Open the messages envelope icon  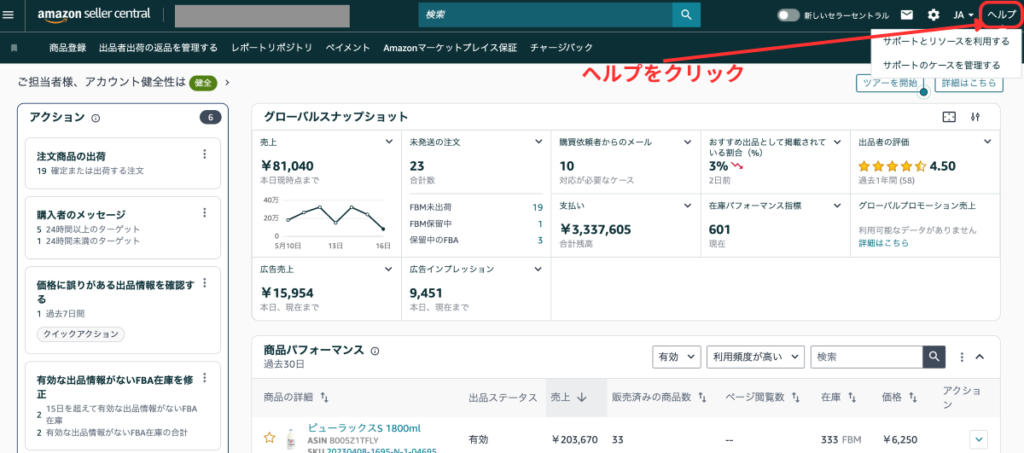click(x=906, y=14)
